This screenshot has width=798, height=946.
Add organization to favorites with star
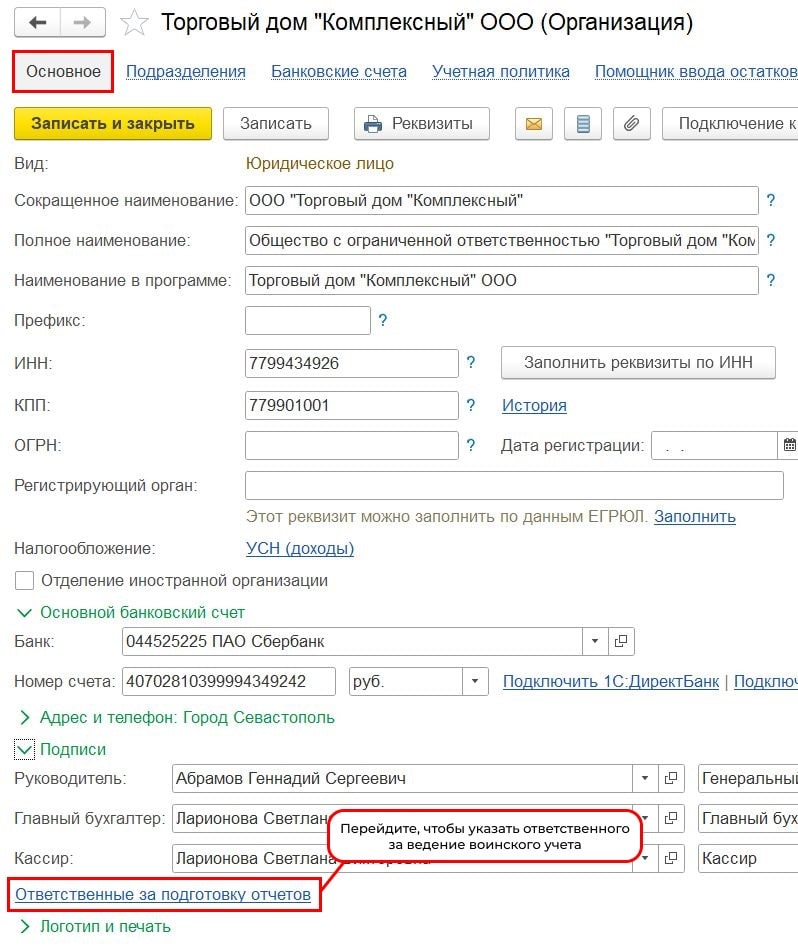135,22
